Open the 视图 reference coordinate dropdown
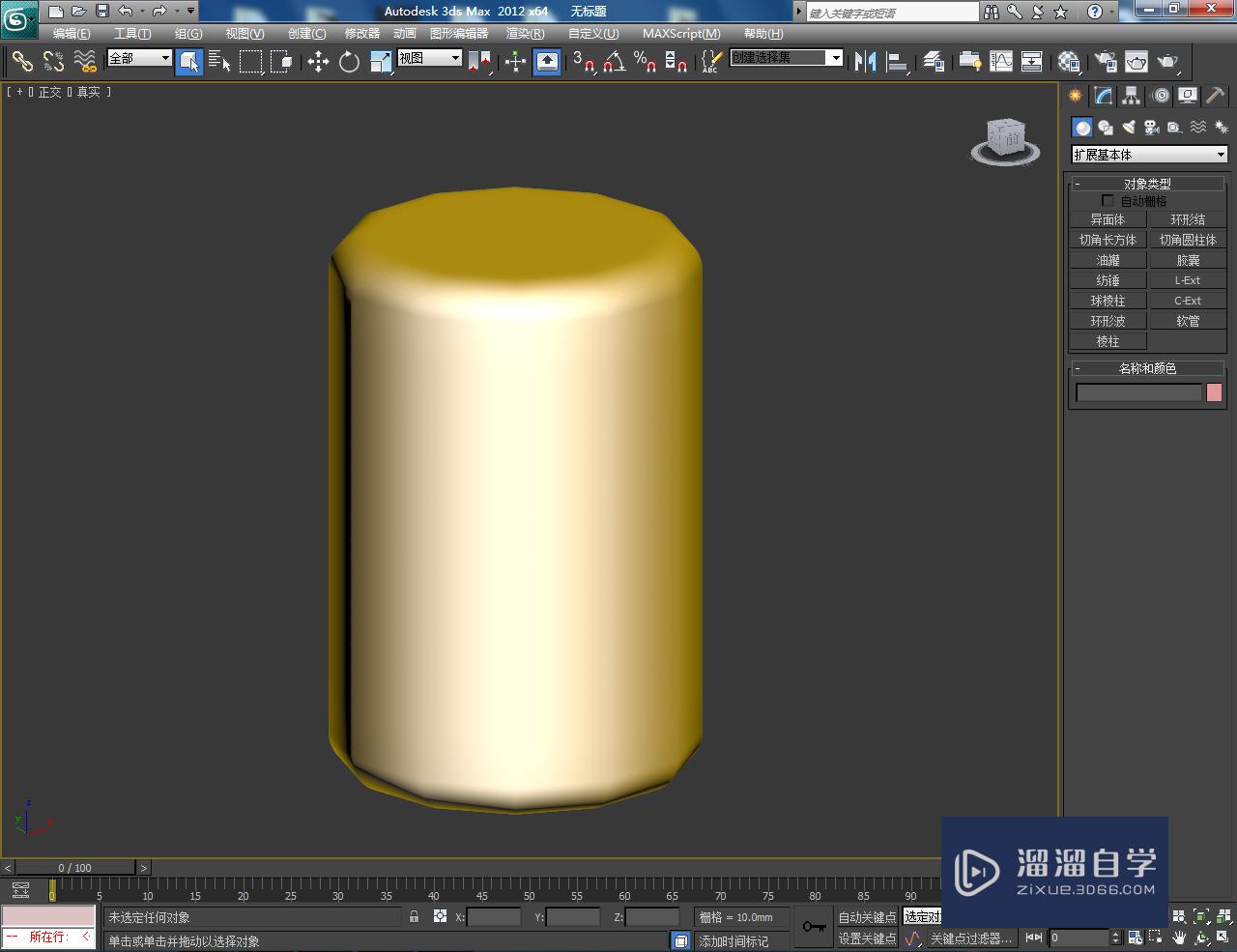This screenshot has height=952, width=1237. point(430,58)
